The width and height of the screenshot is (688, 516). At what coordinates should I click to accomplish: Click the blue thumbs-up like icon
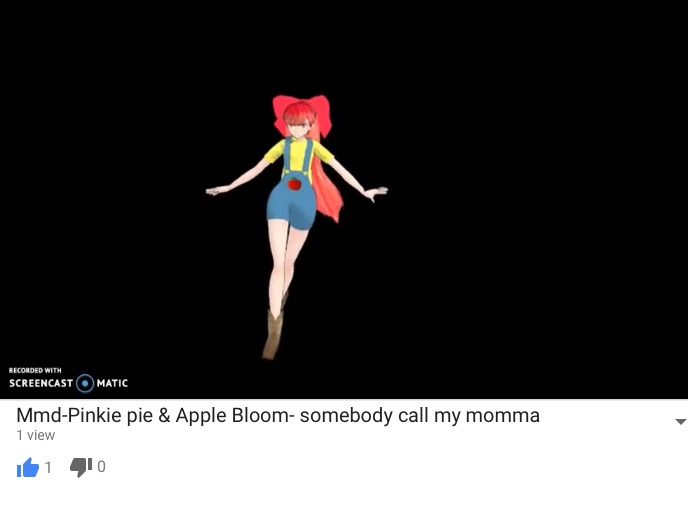click(x=28, y=467)
